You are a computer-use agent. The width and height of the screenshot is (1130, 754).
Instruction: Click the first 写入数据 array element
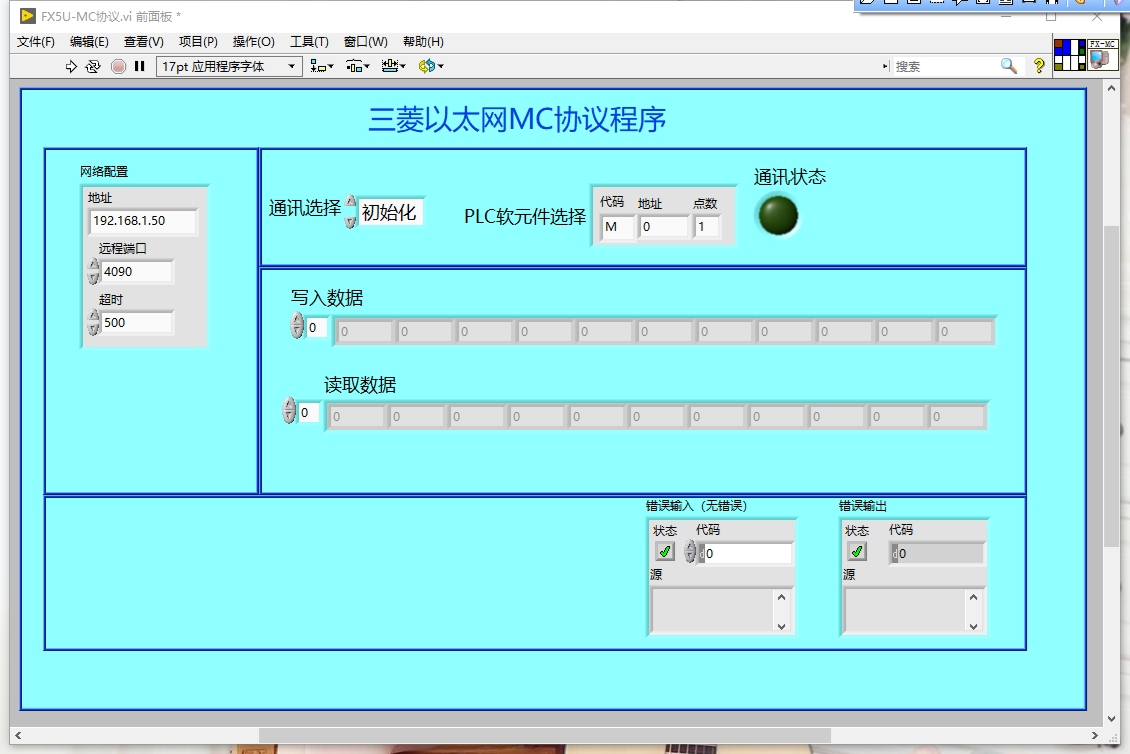click(365, 332)
